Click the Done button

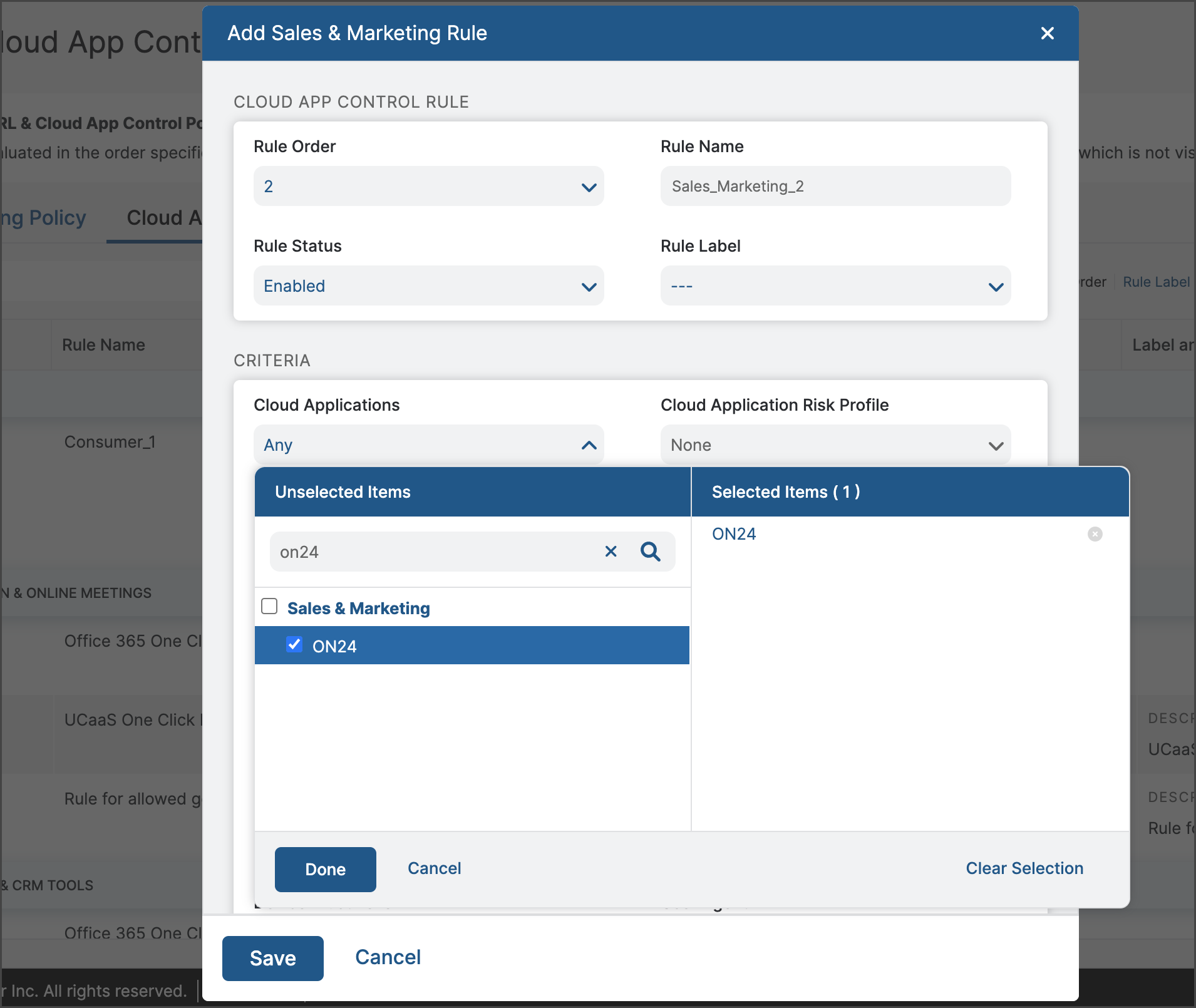coord(325,869)
